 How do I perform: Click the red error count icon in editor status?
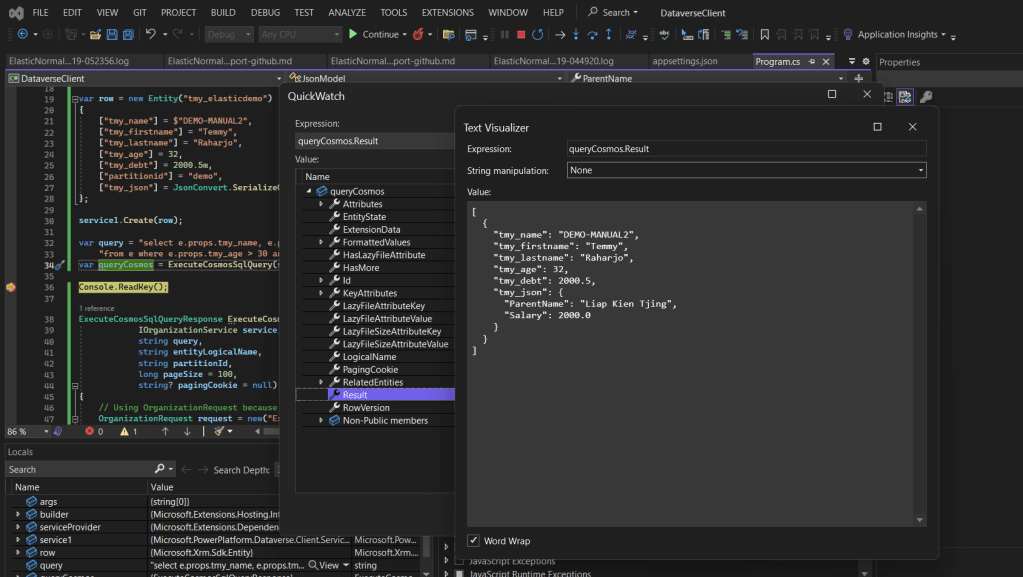point(89,431)
